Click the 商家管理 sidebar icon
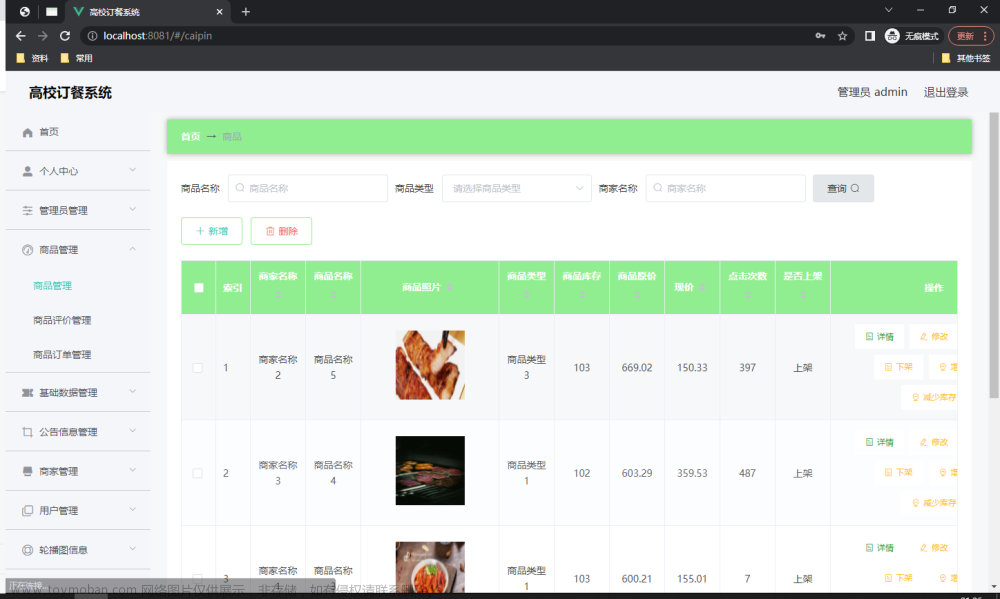 (27, 471)
